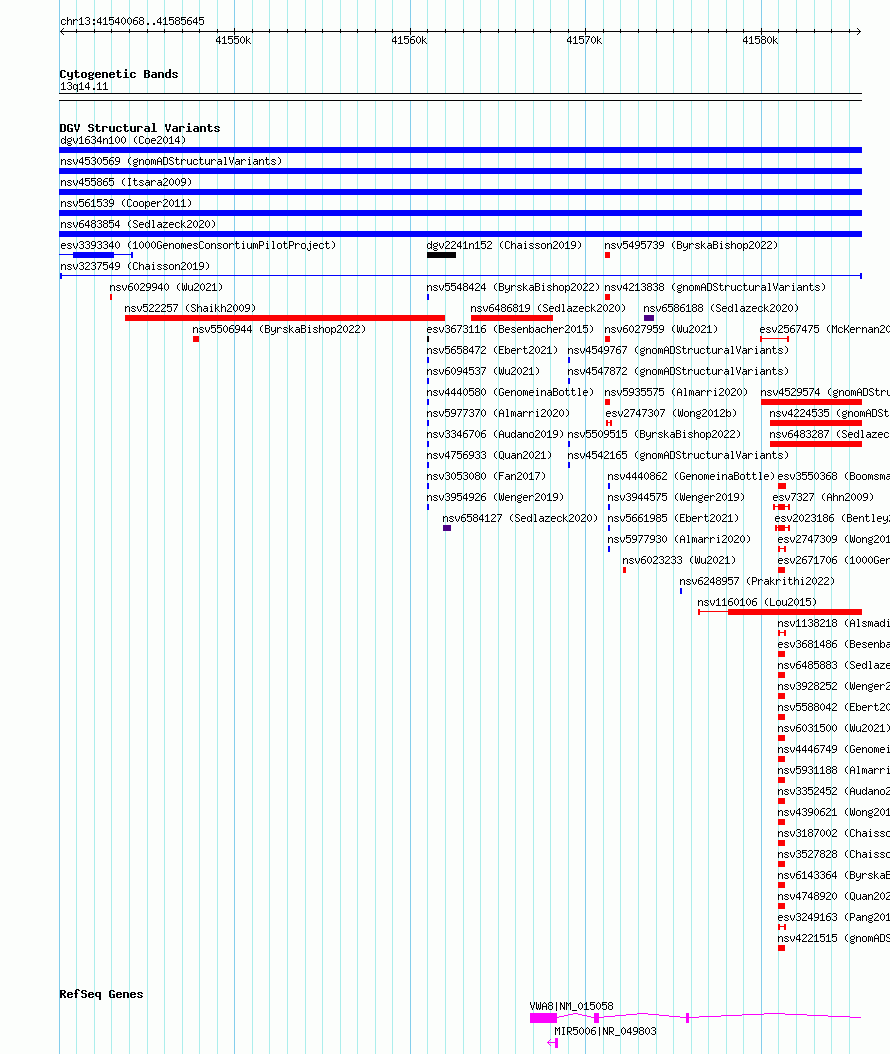
Task: Click the 41570k ruler tick label
Action: coord(584,40)
